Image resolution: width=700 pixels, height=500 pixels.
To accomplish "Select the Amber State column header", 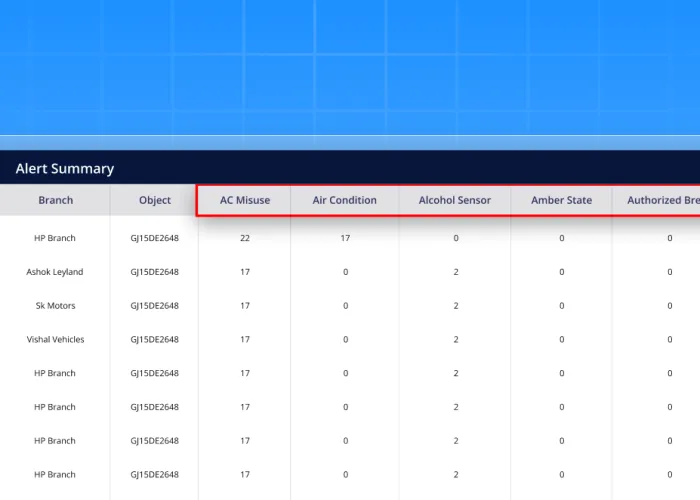I will tap(561, 200).
